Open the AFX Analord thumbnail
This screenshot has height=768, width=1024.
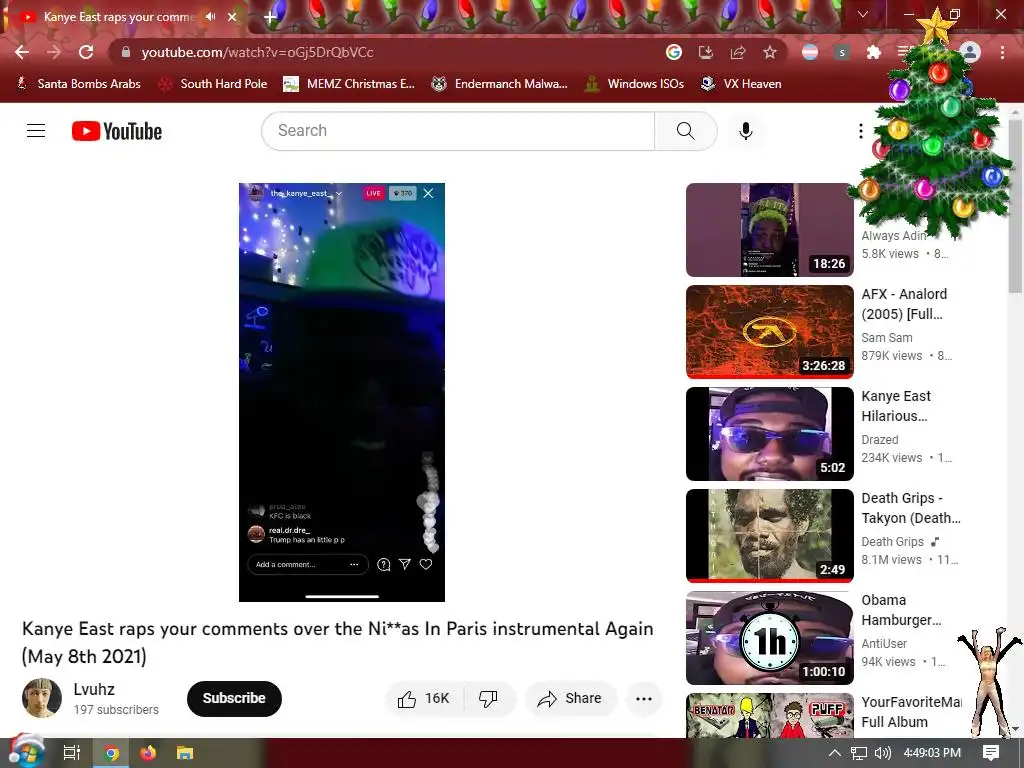tap(769, 332)
